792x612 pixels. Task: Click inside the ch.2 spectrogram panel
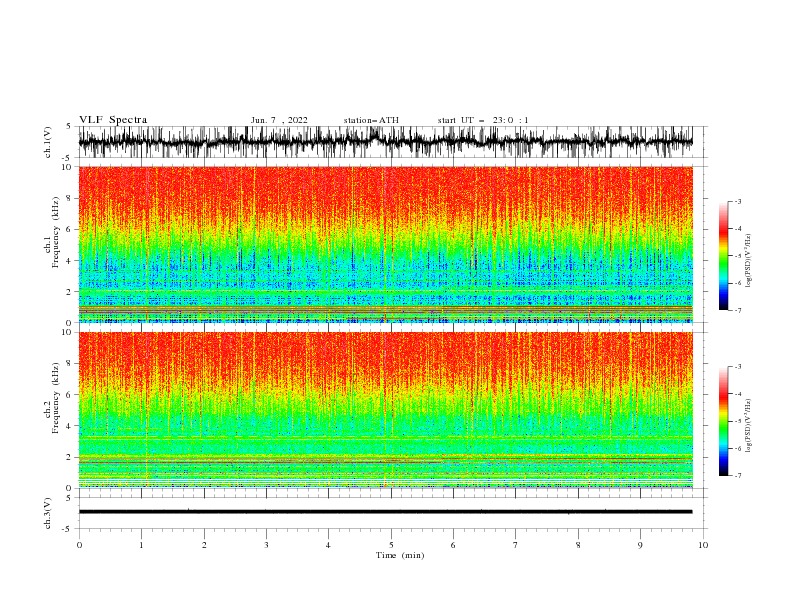point(385,410)
